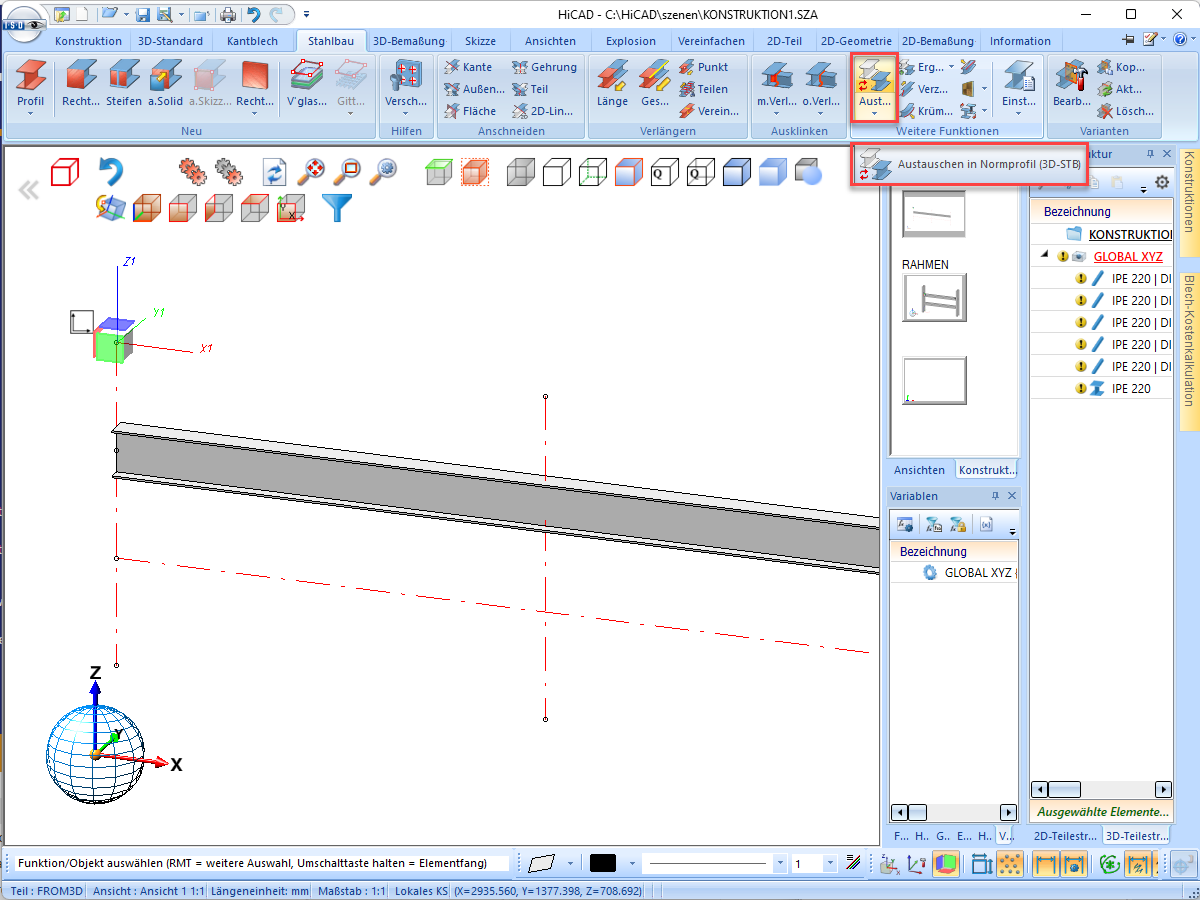Click the Krüm... curve tool

coord(924,111)
